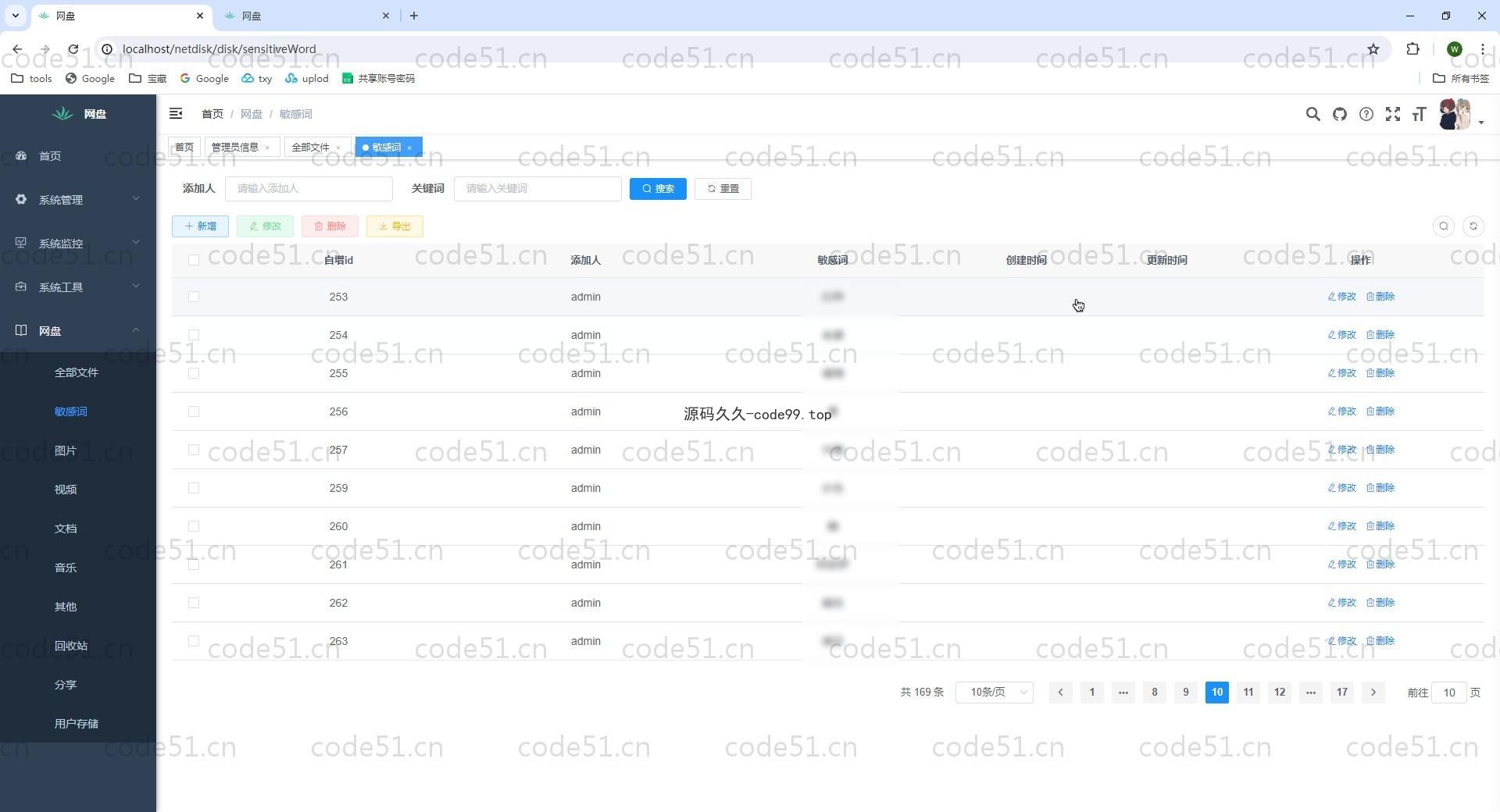This screenshot has width=1500, height=812.
Task: Close the 敏感词 tag tab
Action: [409, 148]
